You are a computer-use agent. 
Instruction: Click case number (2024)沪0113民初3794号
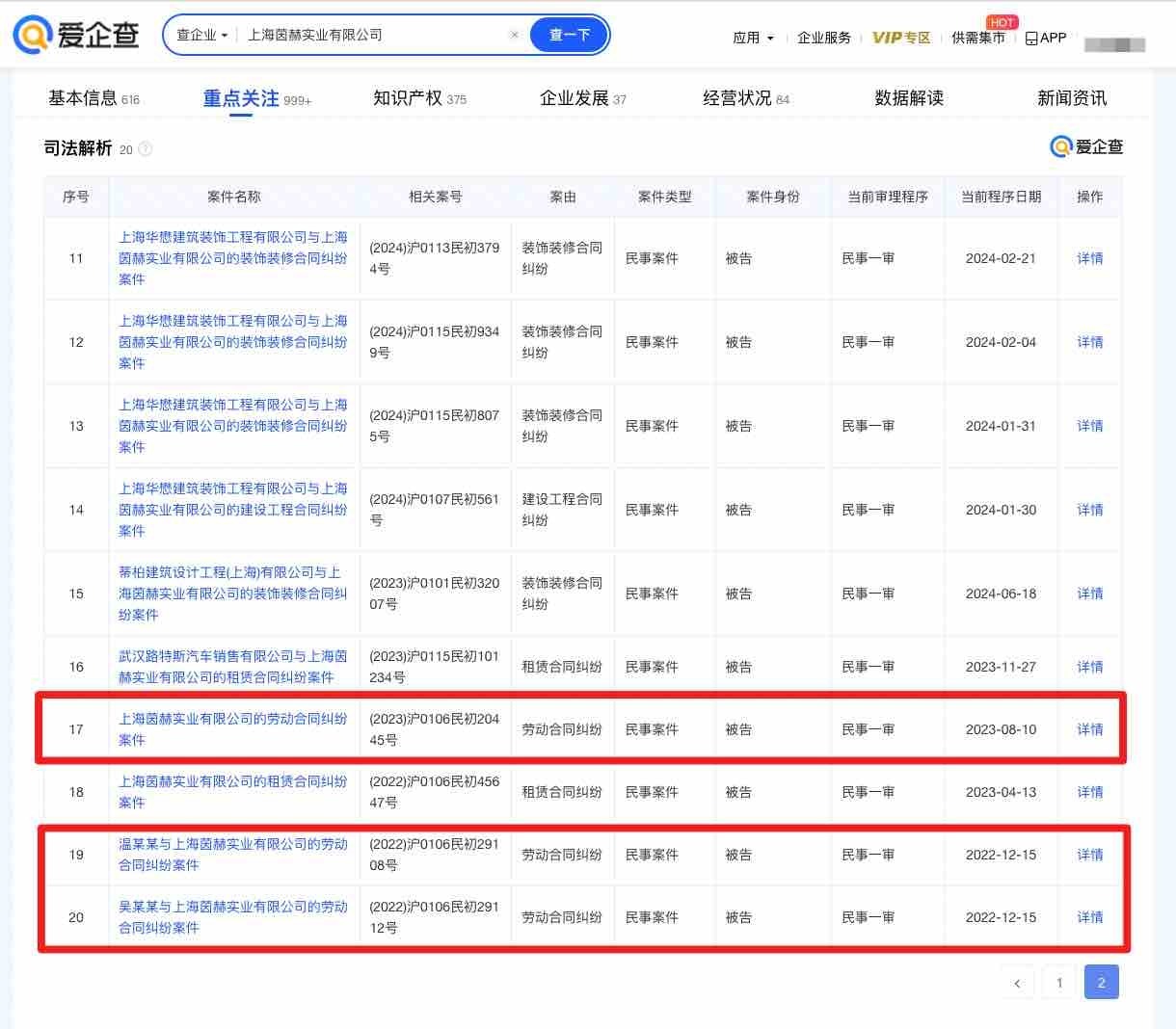(435, 258)
